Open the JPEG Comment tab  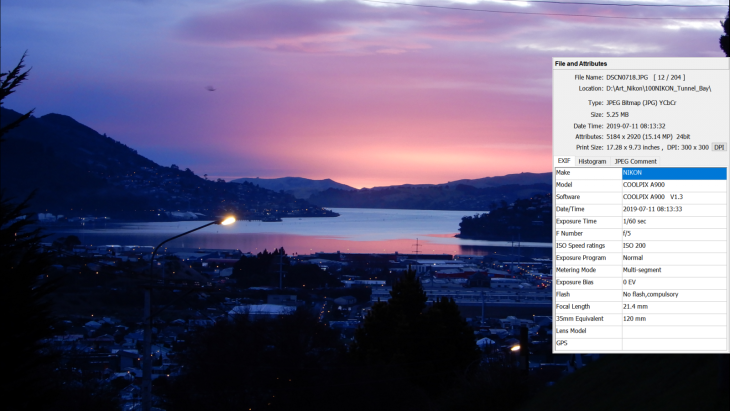pos(635,160)
